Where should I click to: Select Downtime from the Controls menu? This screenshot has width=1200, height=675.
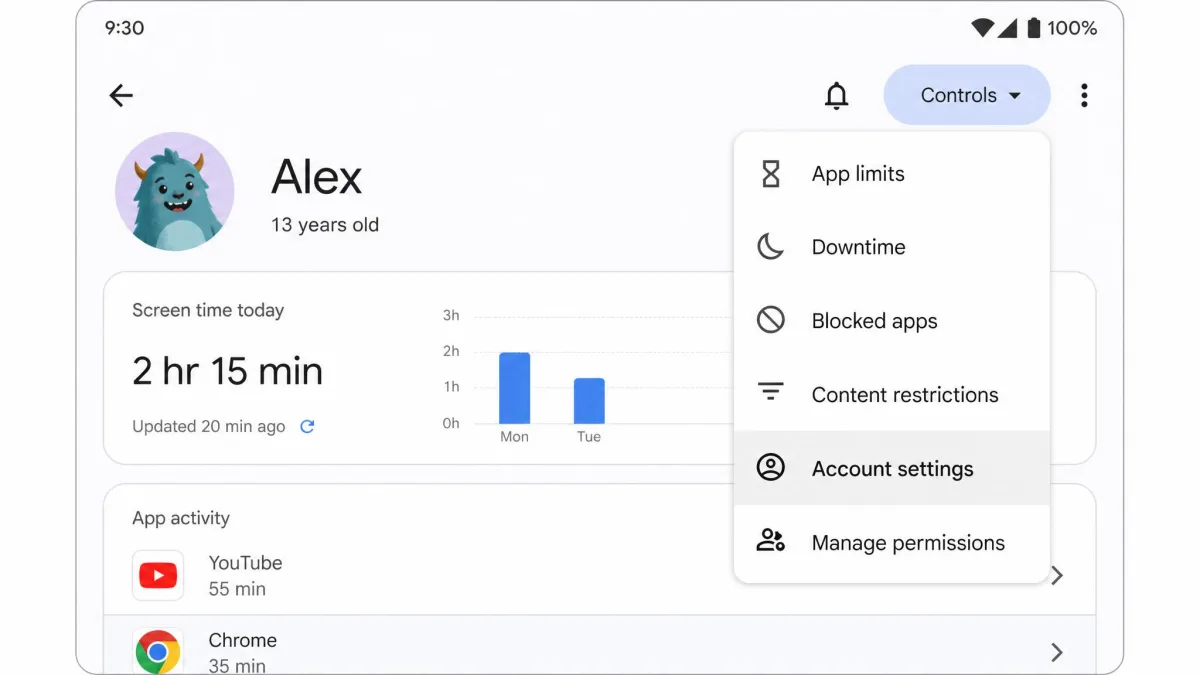click(x=892, y=247)
